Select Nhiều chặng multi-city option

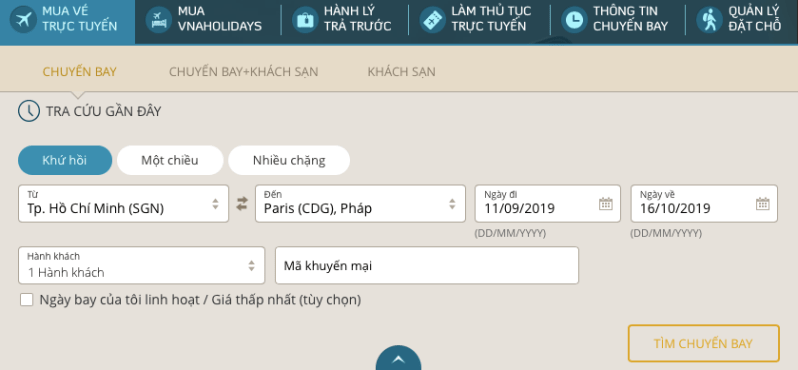point(289,160)
